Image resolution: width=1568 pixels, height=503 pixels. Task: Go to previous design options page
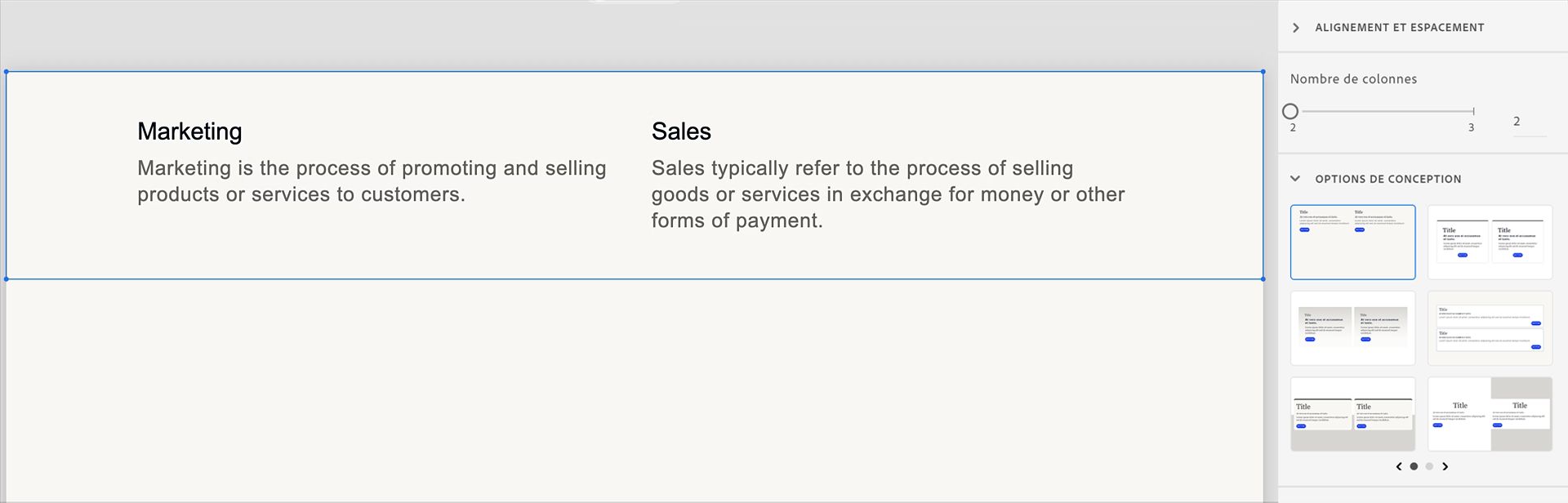pyautogui.click(x=1399, y=467)
